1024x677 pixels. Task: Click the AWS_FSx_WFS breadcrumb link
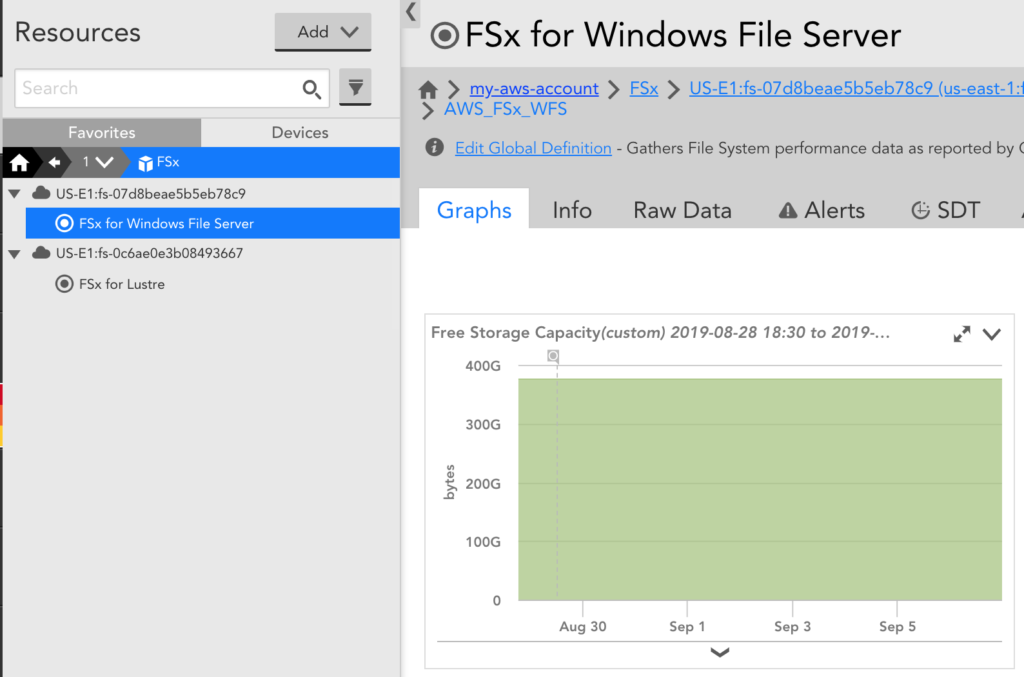point(505,109)
